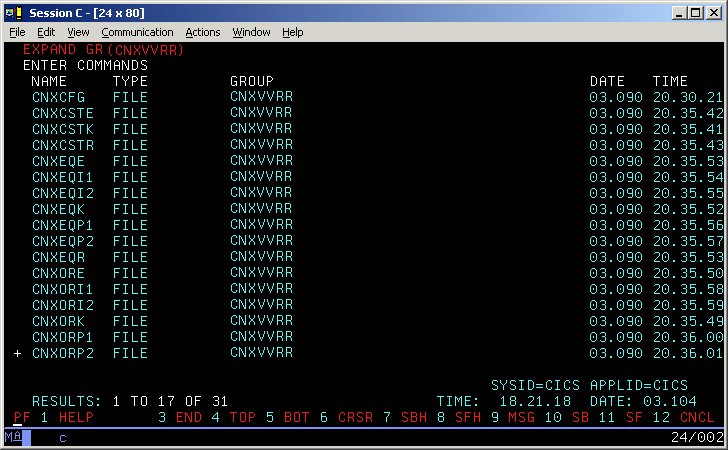728x450 pixels.
Task: Open the File menu
Action: tap(17, 32)
